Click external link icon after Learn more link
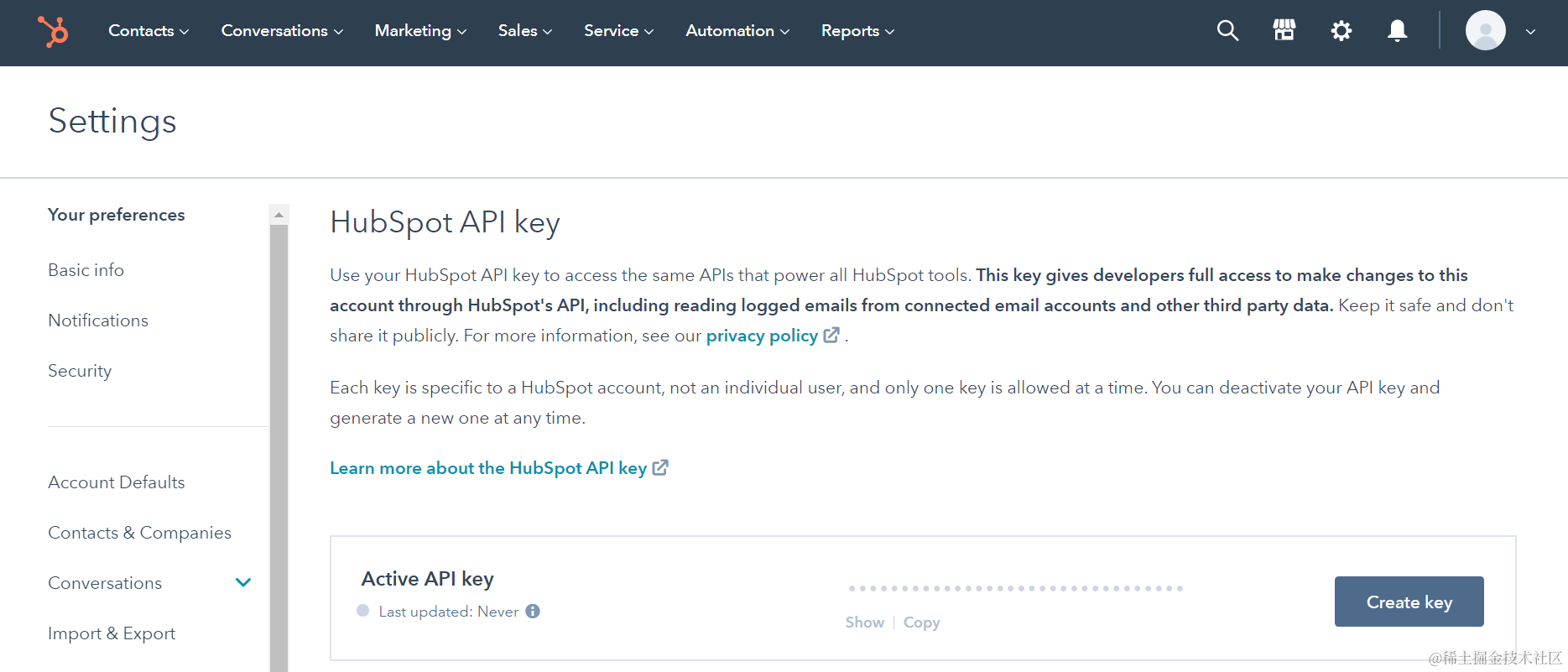 click(x=660, y=468)
